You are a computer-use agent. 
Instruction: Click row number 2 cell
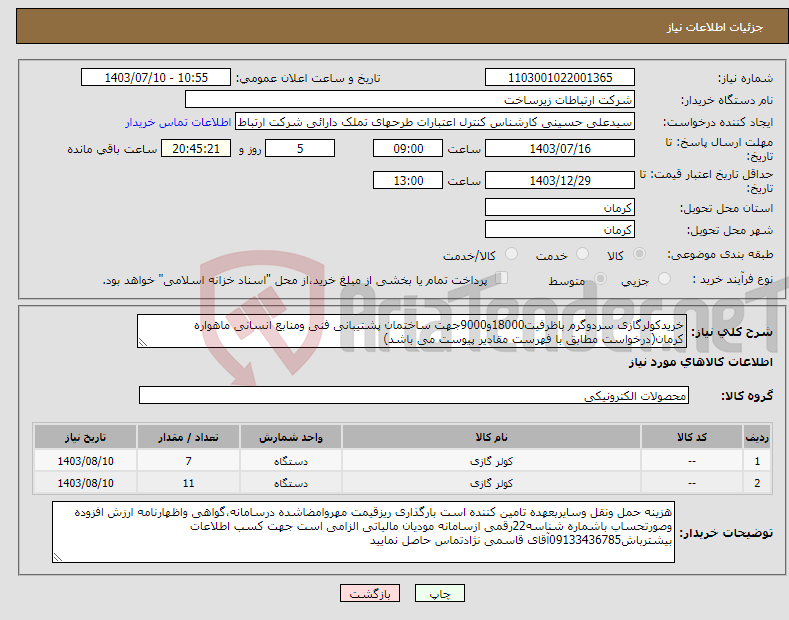click(757, 483)
